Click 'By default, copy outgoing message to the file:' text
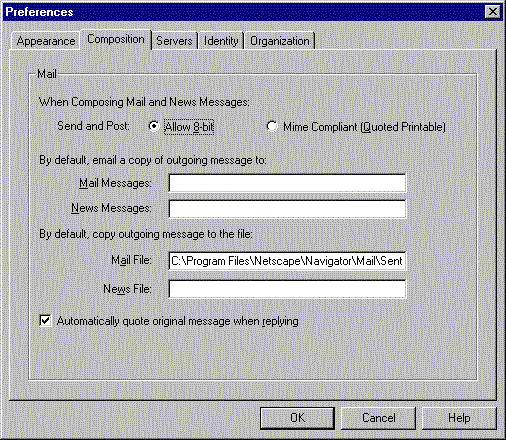Image resolution: width=506 pixels, height=440 pixels. tap(146, 234)
